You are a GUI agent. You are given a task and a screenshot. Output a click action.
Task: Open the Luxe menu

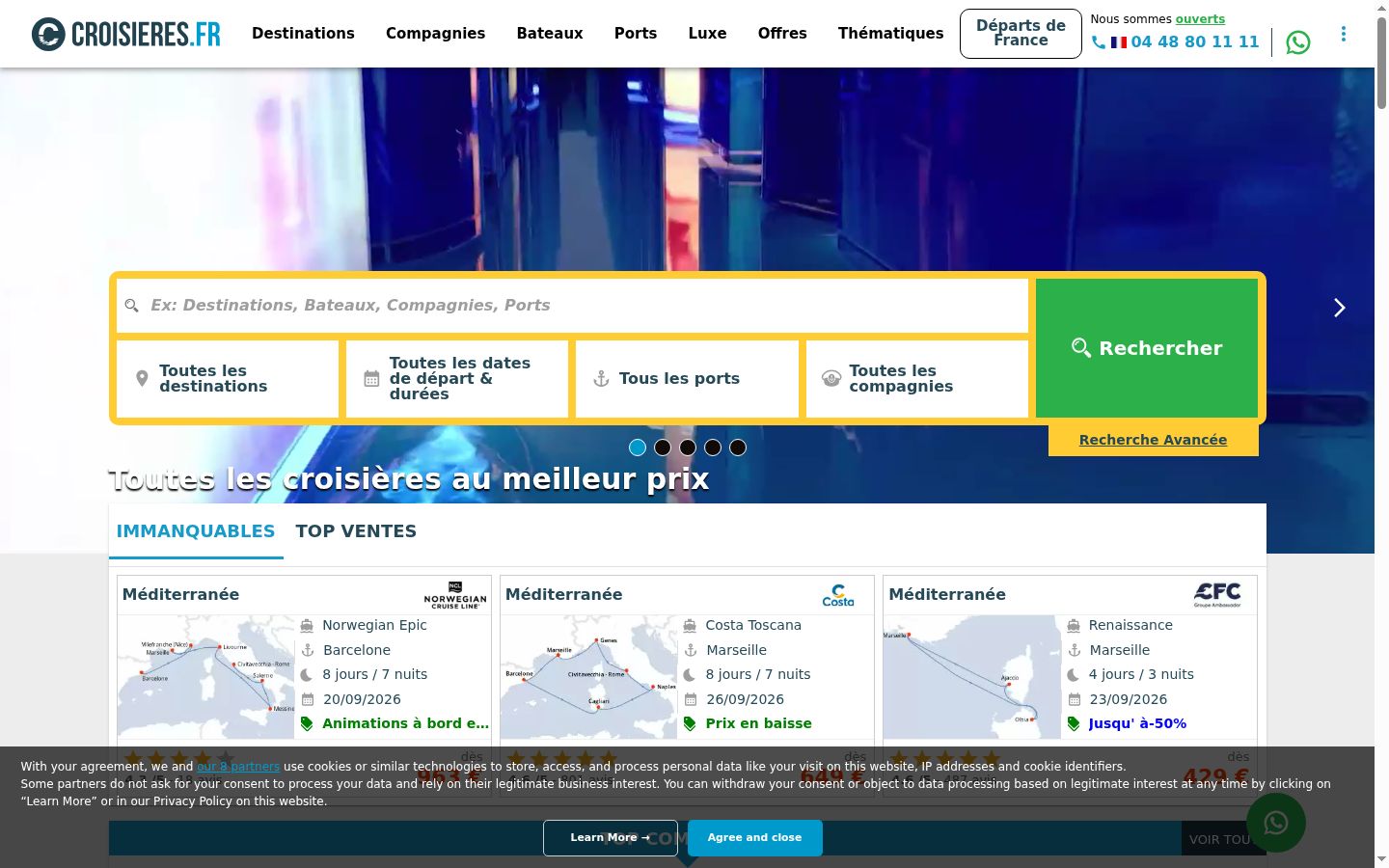(707, 34)
